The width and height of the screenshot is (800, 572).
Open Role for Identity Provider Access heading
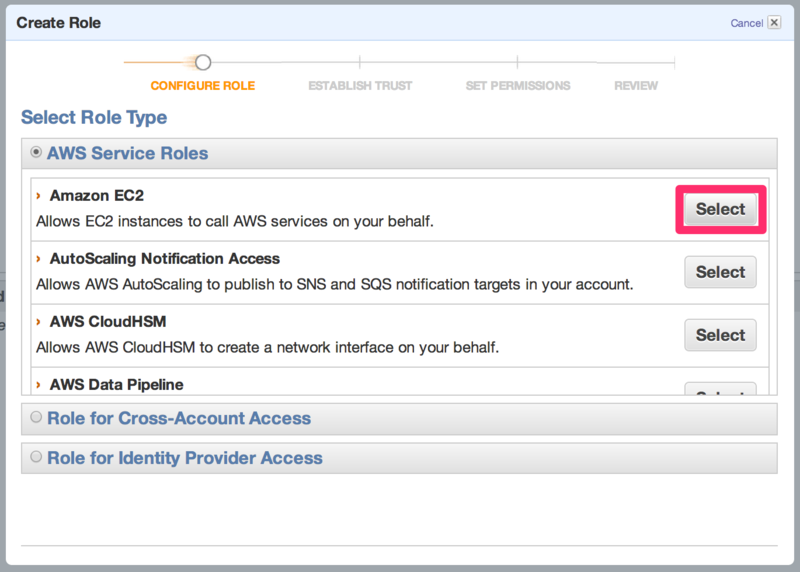[x=185, y=458]
